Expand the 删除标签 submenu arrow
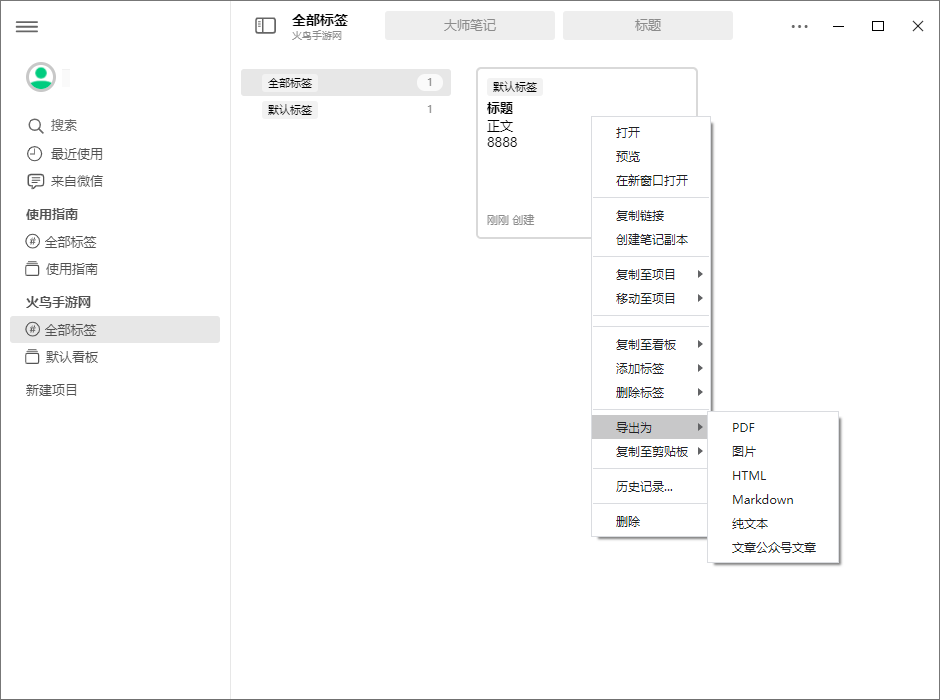 pyautogui.click(x=700, y=393)
